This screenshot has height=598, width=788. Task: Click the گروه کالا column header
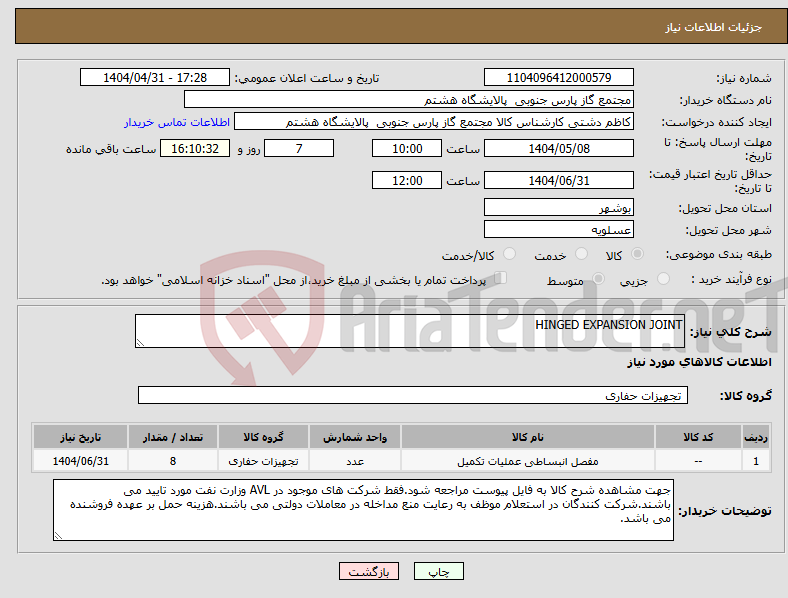coord(263,437)
